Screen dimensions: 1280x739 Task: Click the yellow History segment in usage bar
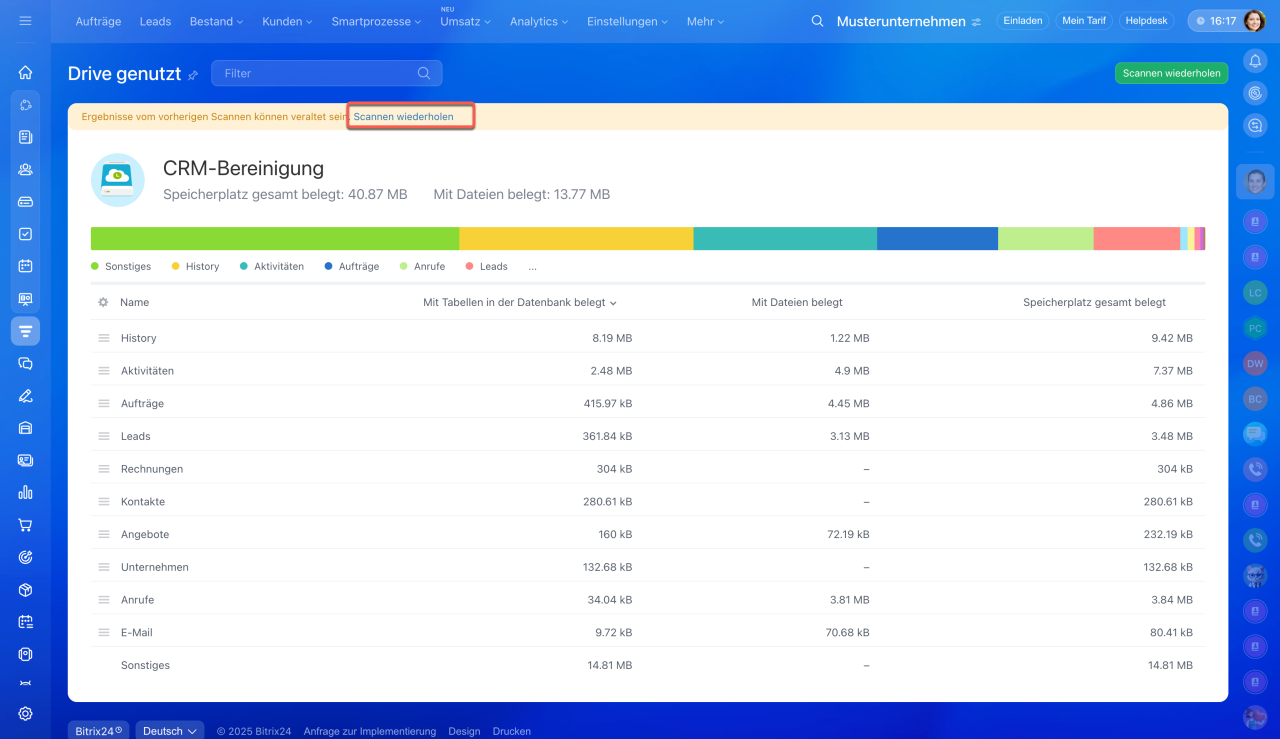pos(576,239)
